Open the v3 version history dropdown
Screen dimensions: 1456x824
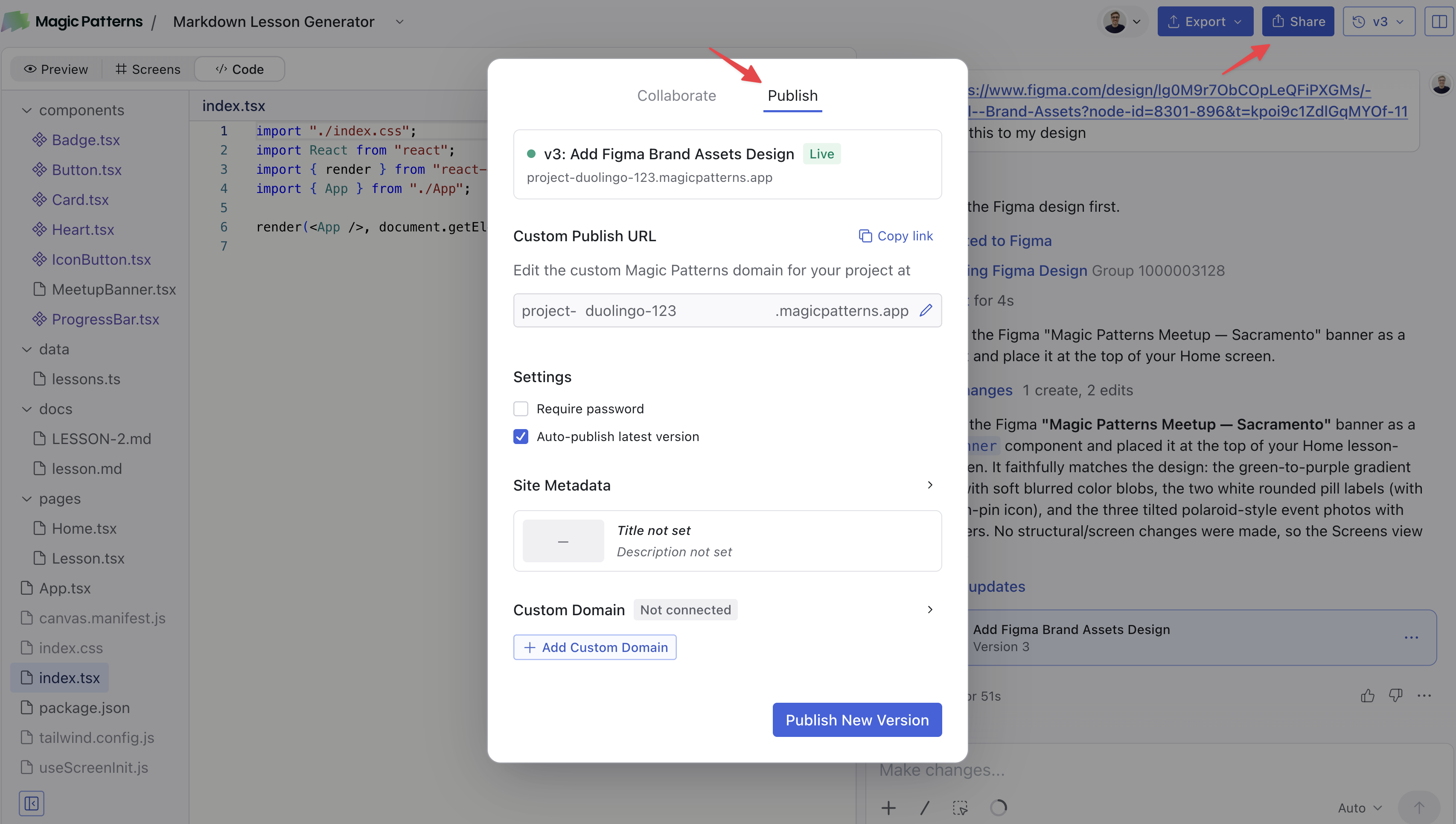tap(1378, 21)
